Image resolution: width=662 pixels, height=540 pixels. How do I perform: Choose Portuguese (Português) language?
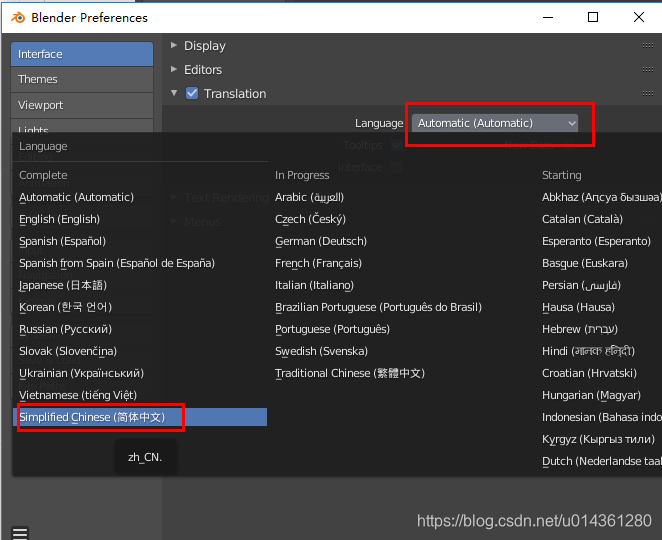pos(332,329)
